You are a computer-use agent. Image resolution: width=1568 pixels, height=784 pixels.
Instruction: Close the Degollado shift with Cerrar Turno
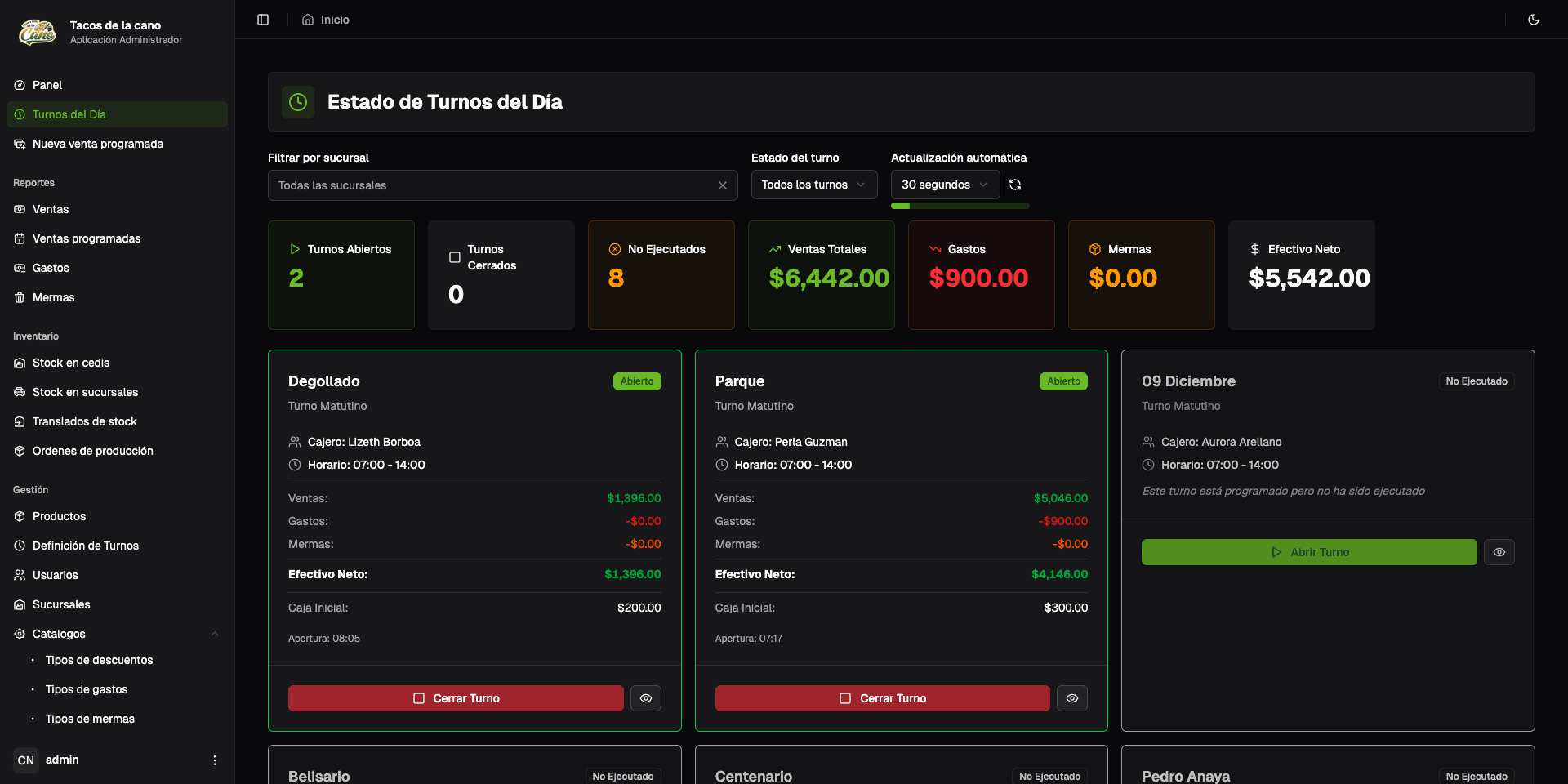456,698
